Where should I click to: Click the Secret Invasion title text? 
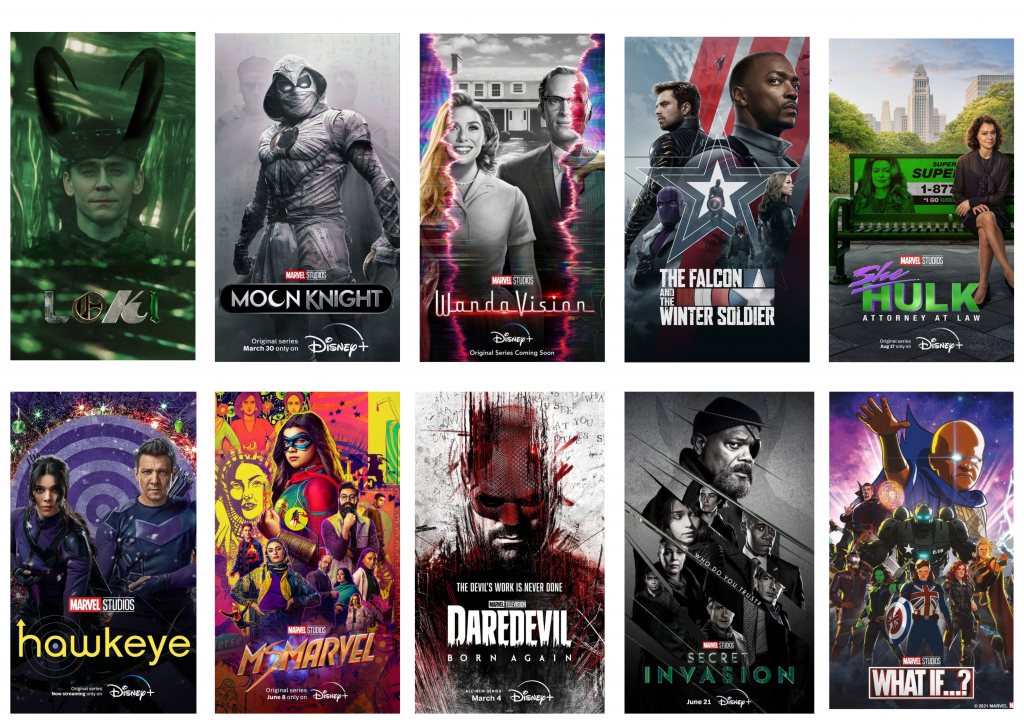pos(719,669)
